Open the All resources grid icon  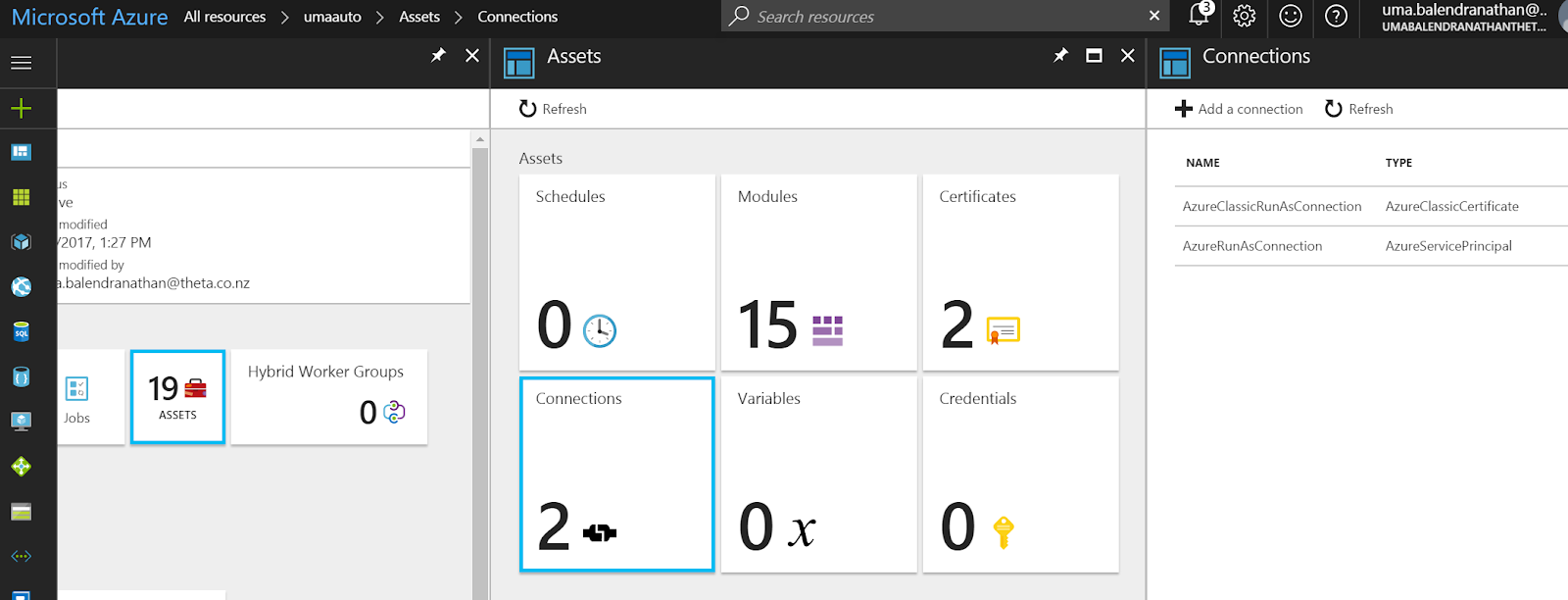(21, 197)
